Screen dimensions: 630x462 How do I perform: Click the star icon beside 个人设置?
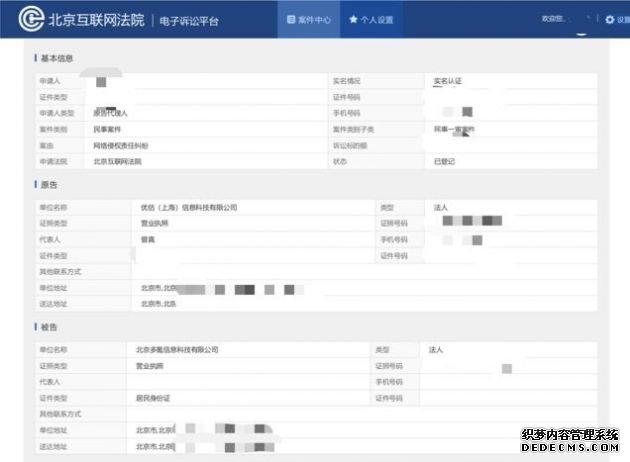point(353,19)
